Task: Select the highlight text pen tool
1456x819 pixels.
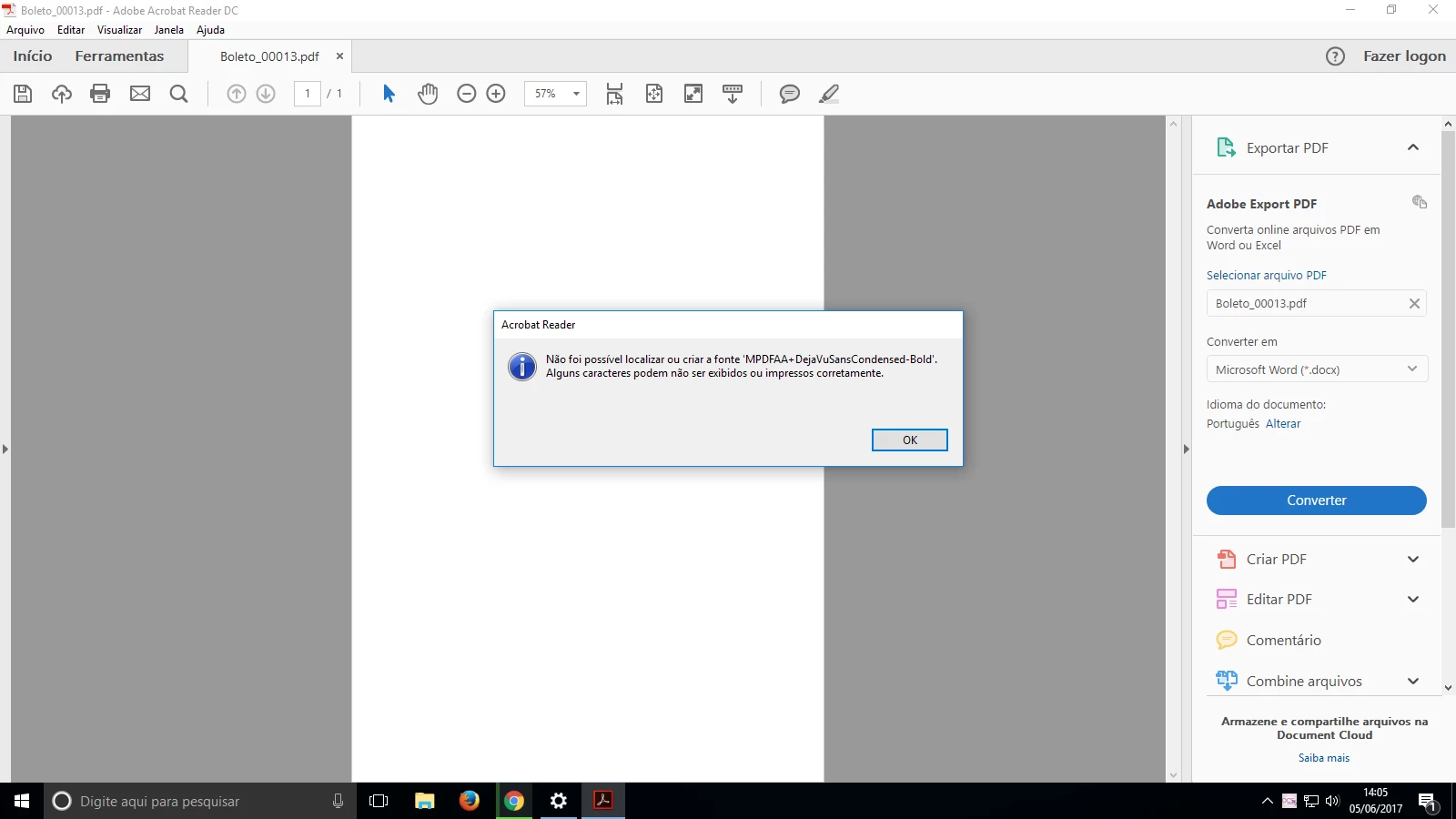Action: 829,94
